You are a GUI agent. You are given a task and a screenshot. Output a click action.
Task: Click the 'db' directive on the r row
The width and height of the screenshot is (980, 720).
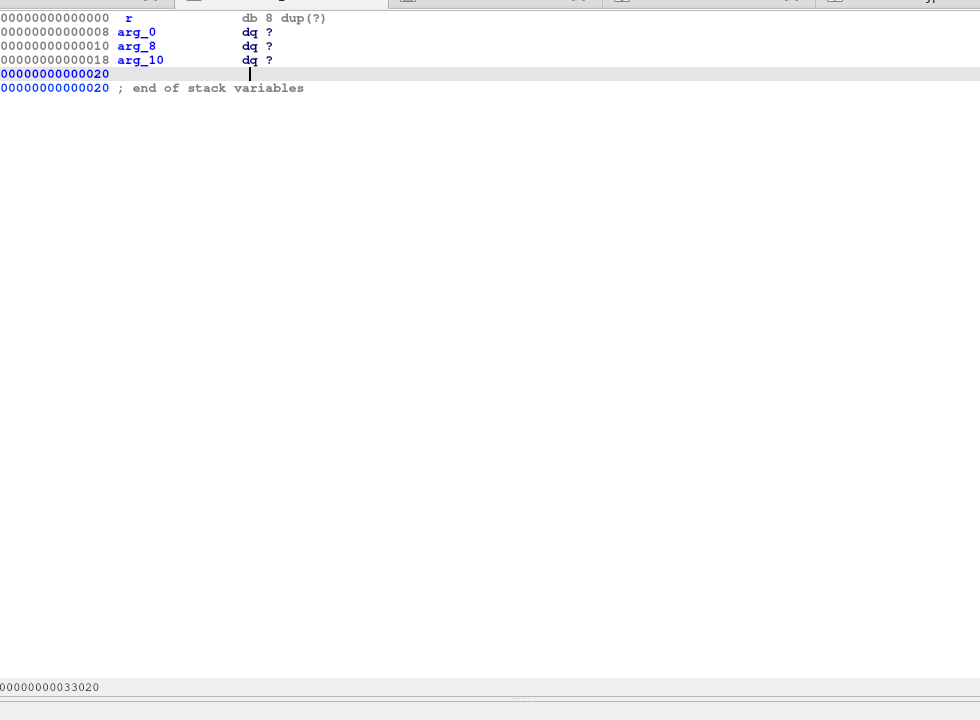pyautogui.click(x=249, y=18)
